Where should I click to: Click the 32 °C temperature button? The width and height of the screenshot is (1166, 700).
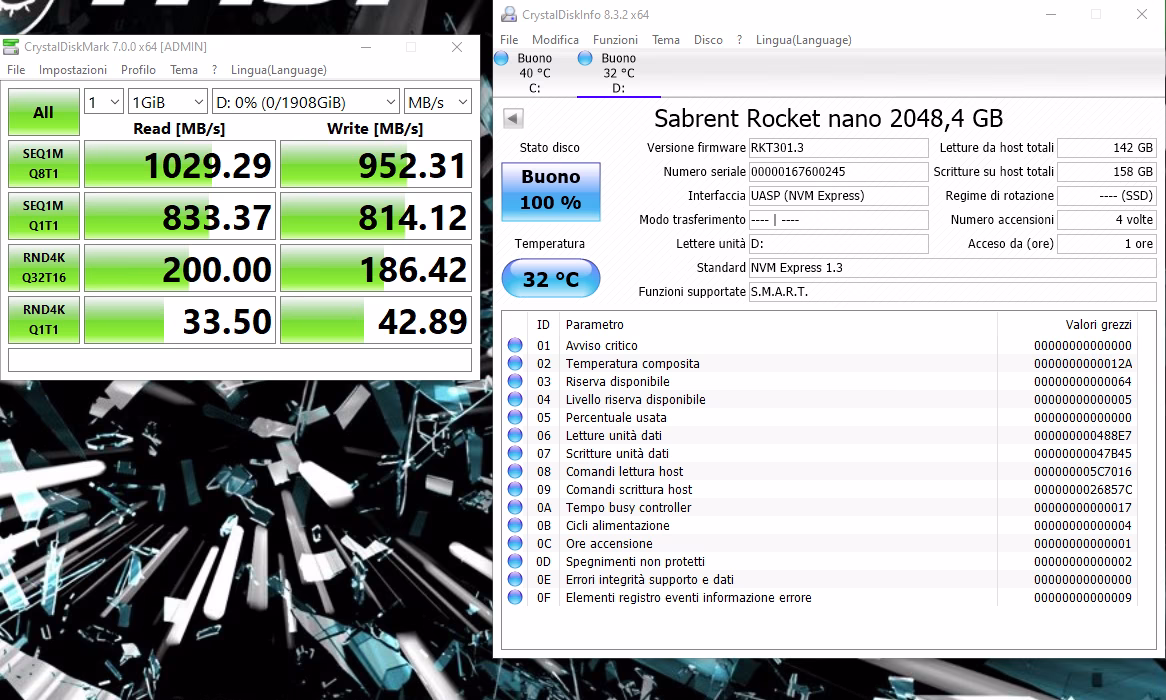point(551,278)
